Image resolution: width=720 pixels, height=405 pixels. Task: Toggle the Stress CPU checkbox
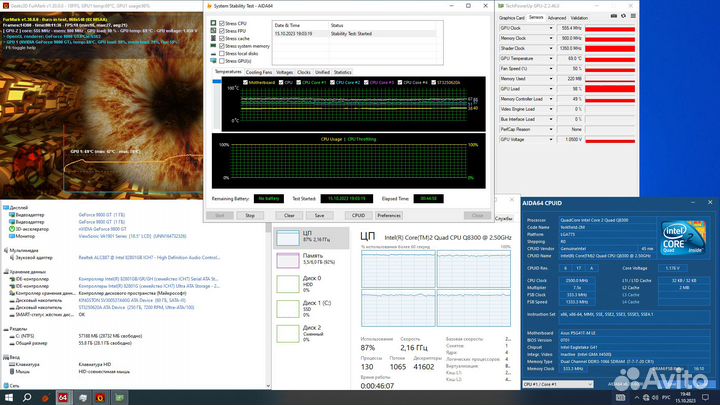pos(222,23)
